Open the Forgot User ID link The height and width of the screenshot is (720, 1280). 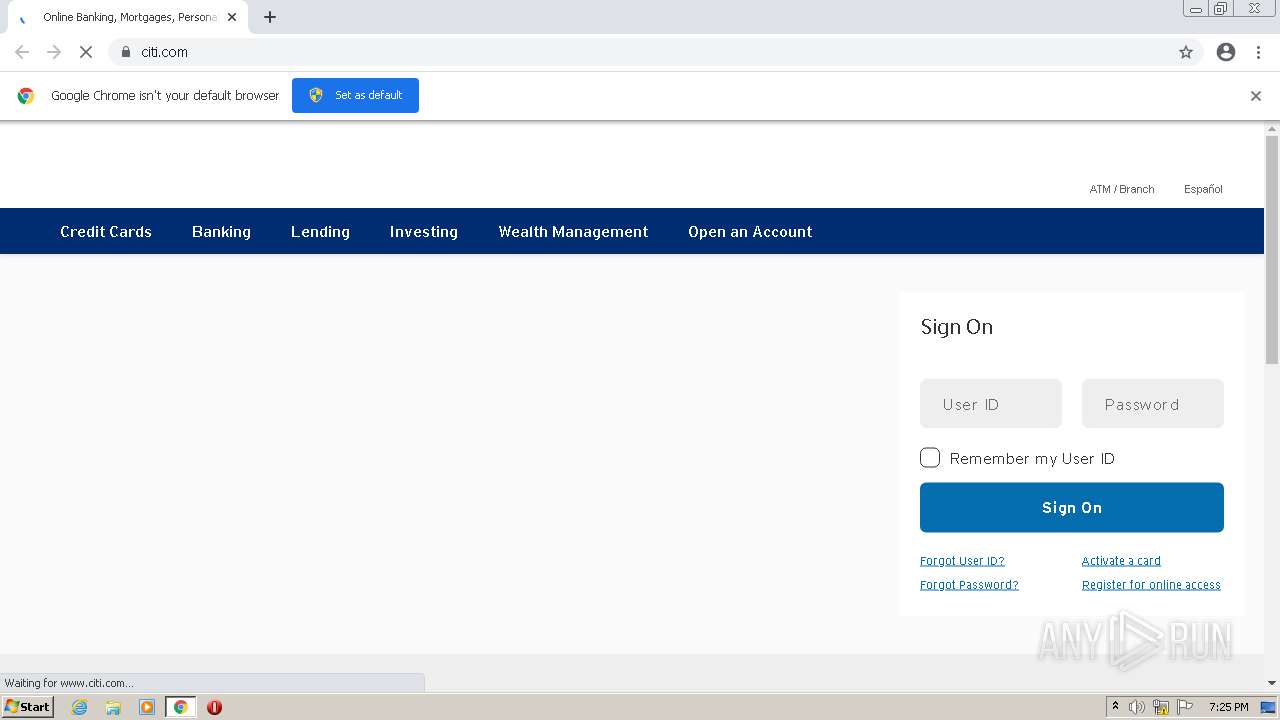click(962, 561)
